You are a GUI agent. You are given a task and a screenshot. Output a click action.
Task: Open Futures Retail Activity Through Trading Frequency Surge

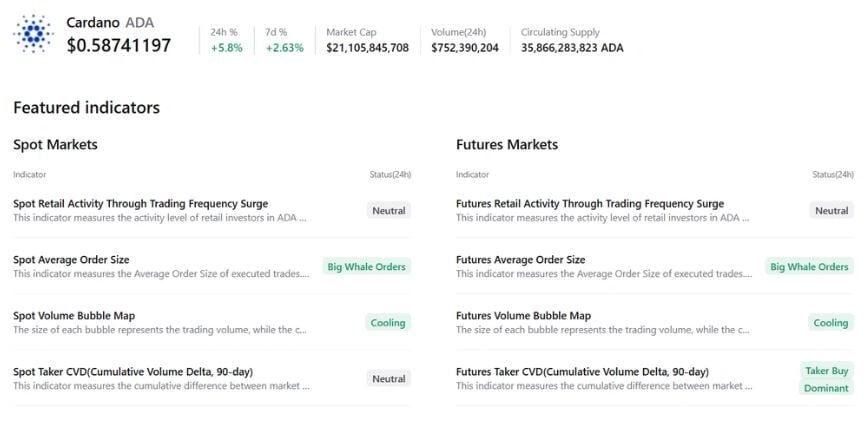(589, 204)
